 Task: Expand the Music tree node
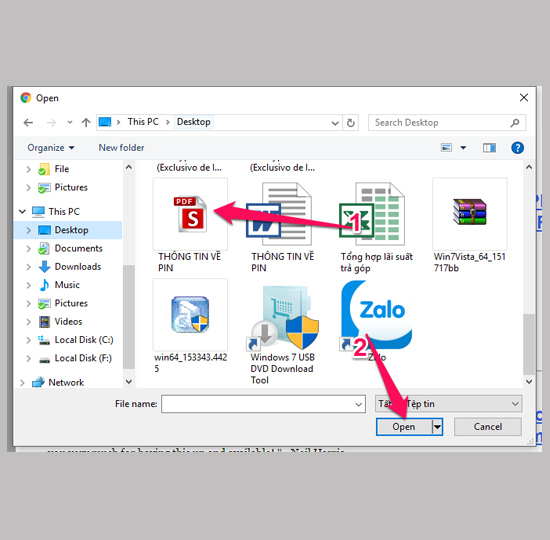28,285
